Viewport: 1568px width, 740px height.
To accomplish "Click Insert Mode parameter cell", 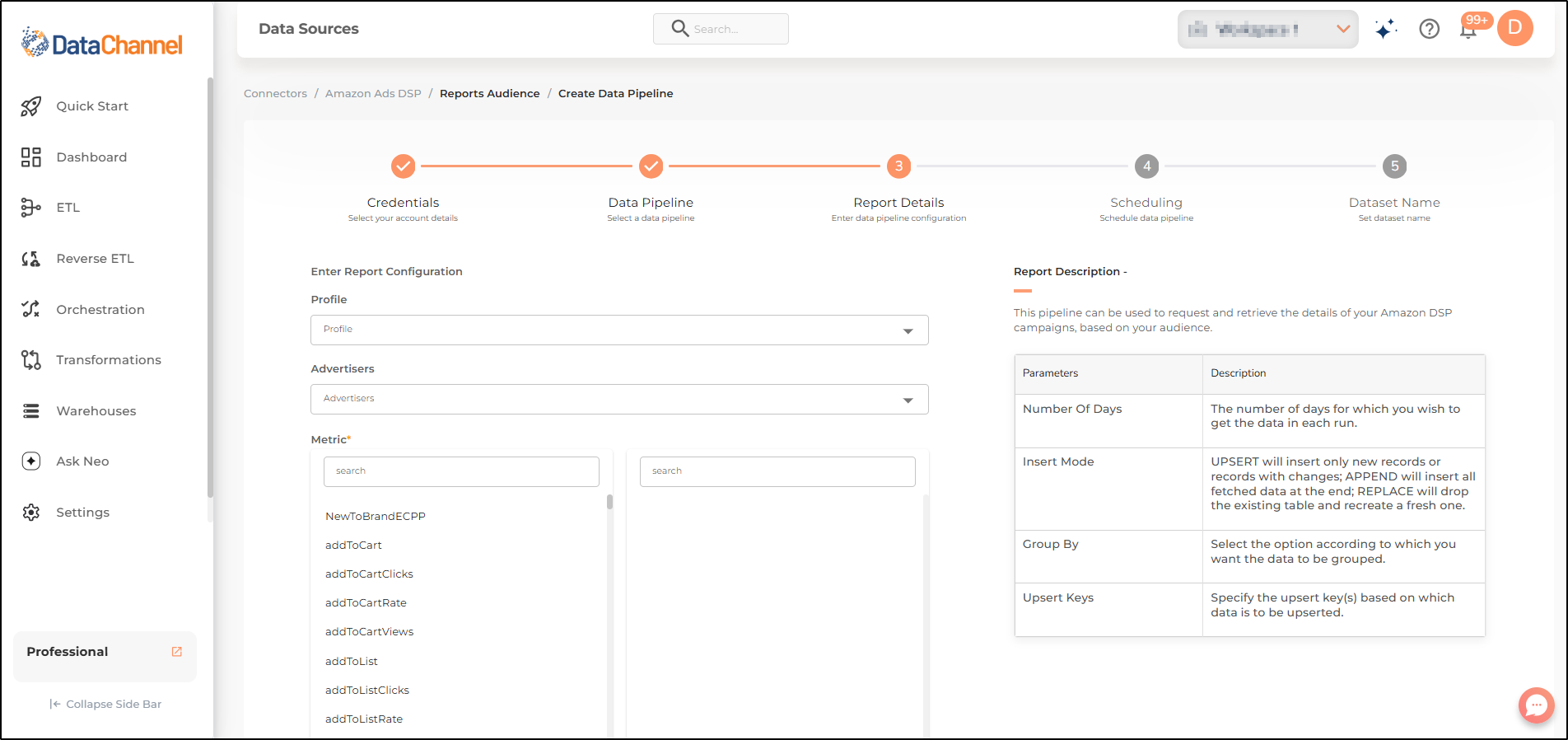I will coord(1108,489).
